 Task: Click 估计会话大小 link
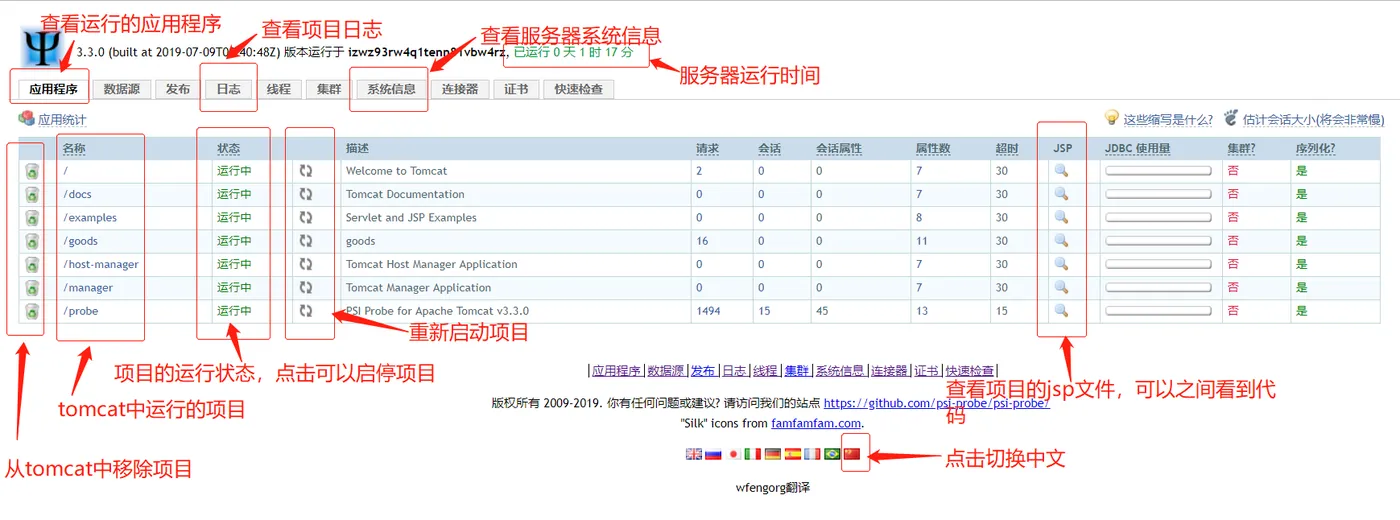pyautogui.click(x=1314, y=120)
